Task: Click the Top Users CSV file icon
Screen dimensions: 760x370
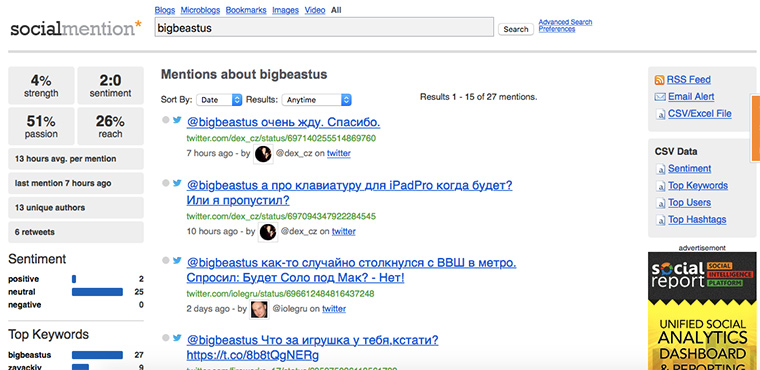Action: click(x=660, y=203)
